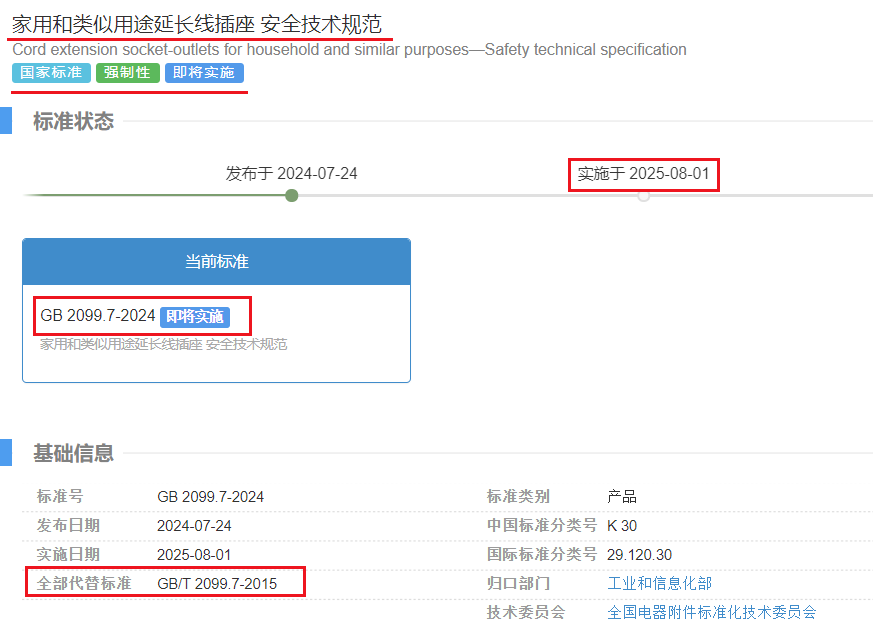This screenshot has height=638, width=888.
Task: Click the 实施于 2025-08-01 timeline label
Action: (643, 174)
